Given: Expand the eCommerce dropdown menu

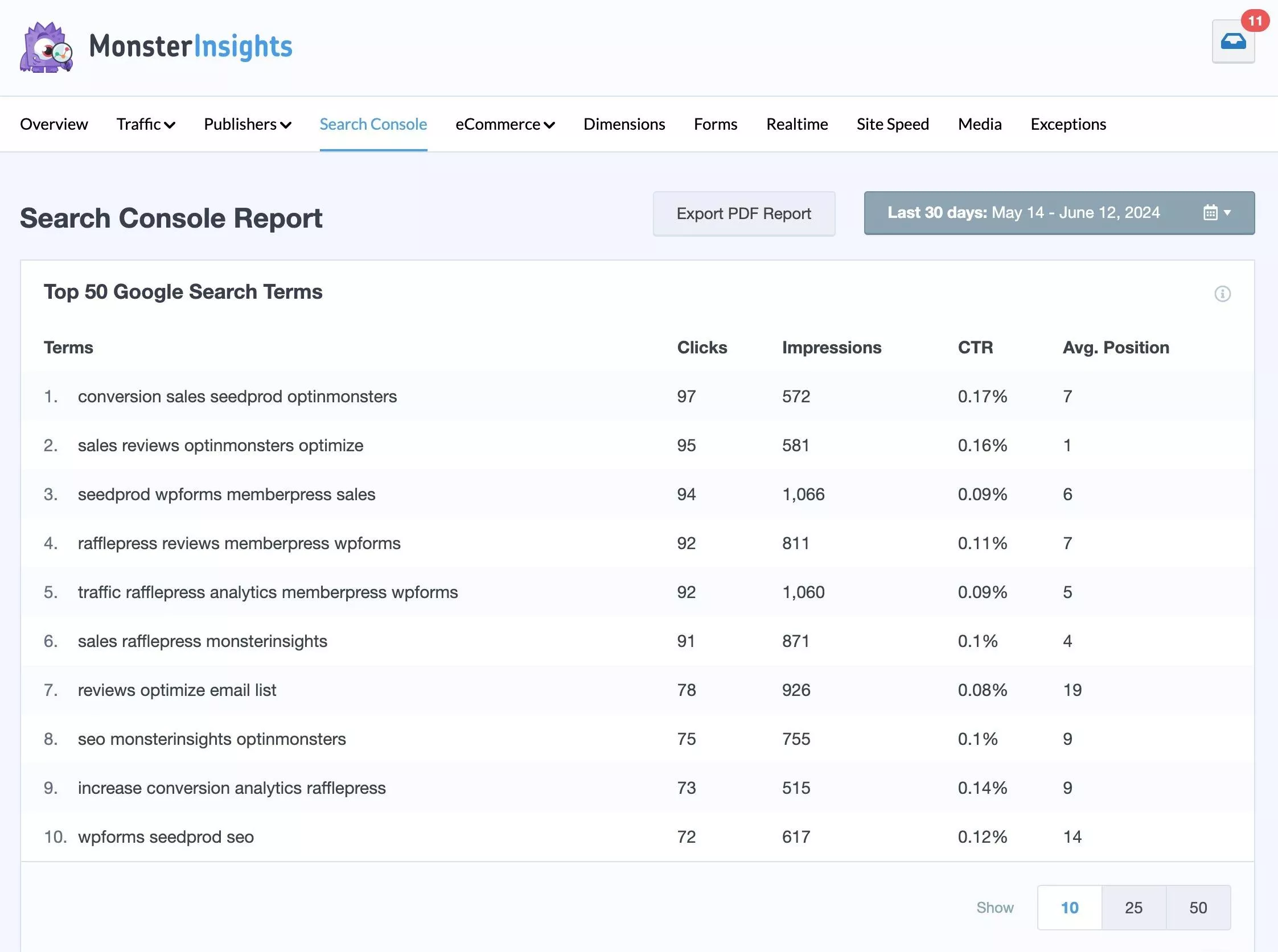Looking at the screenshot, I should click(x=504, y=125).
